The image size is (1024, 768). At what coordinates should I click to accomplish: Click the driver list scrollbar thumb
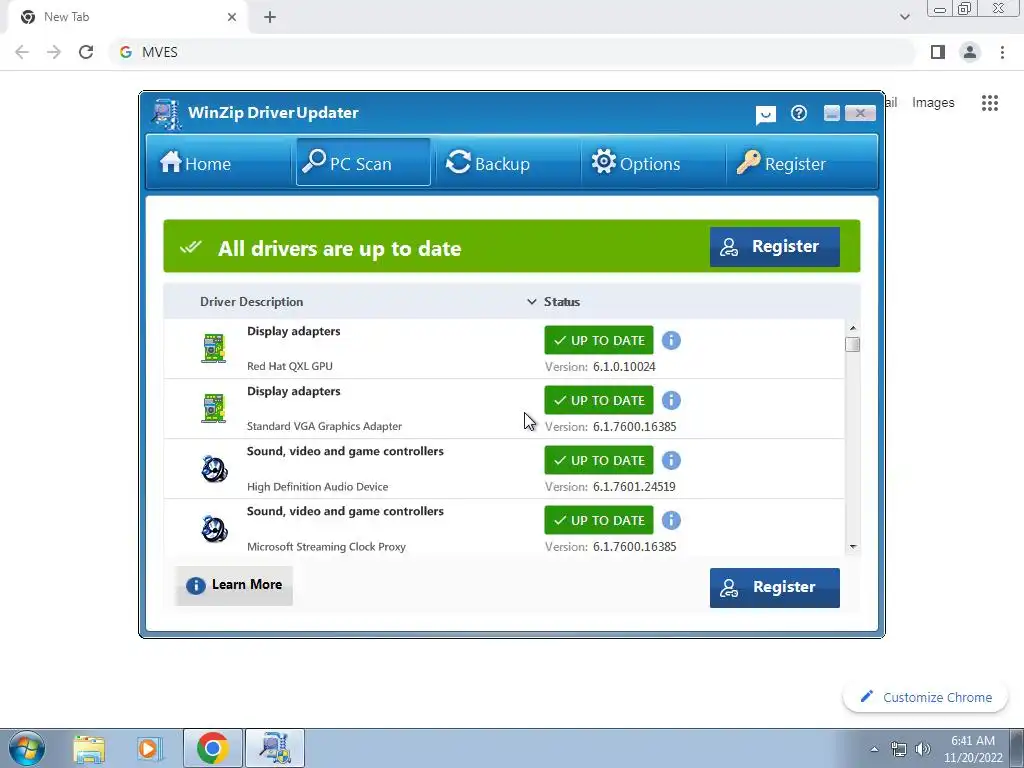tap(852, 344)
